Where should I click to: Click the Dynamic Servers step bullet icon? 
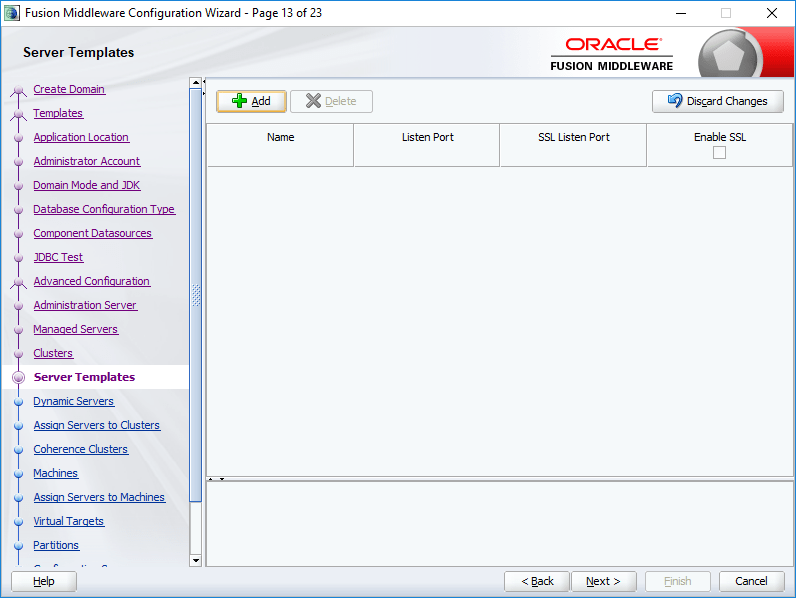(x=19, y=402)
